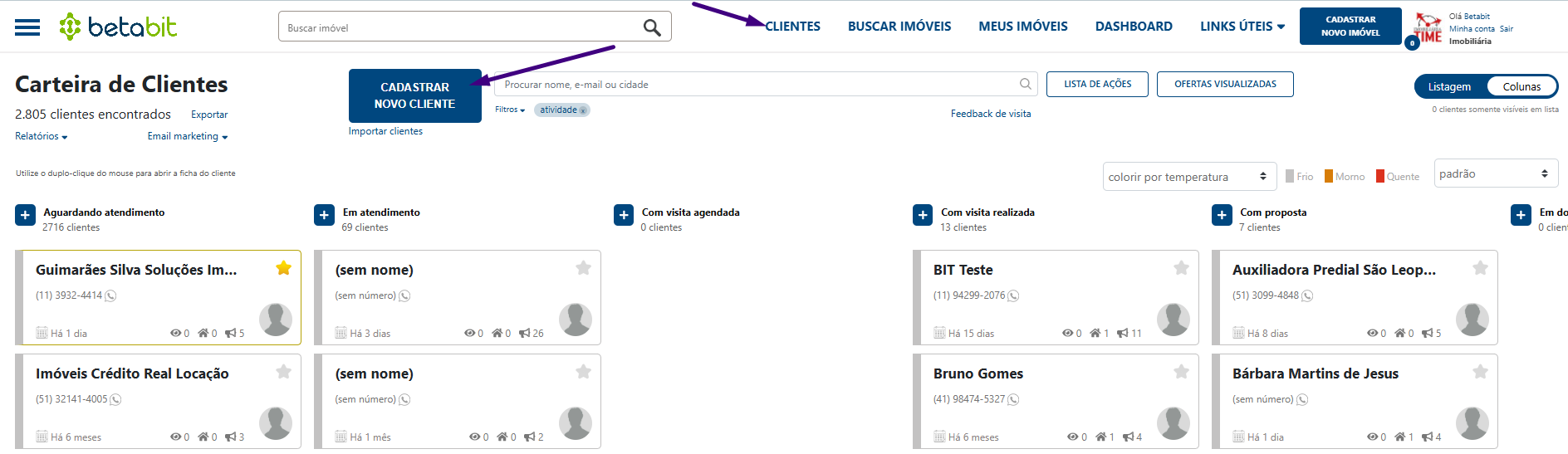Switch to Listagem view

[1449, 86]
